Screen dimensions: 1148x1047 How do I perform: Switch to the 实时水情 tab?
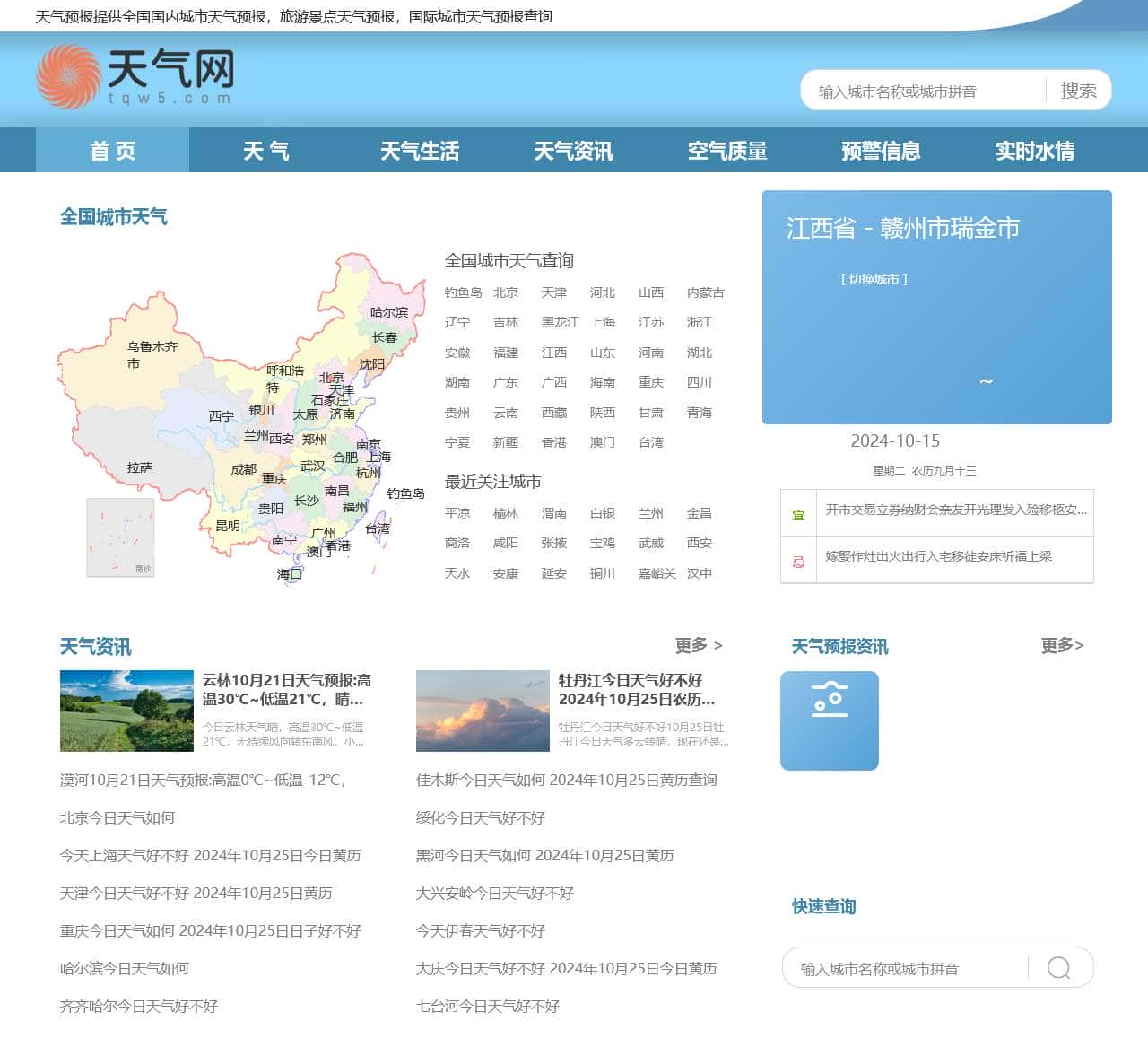click(1035, 151)
